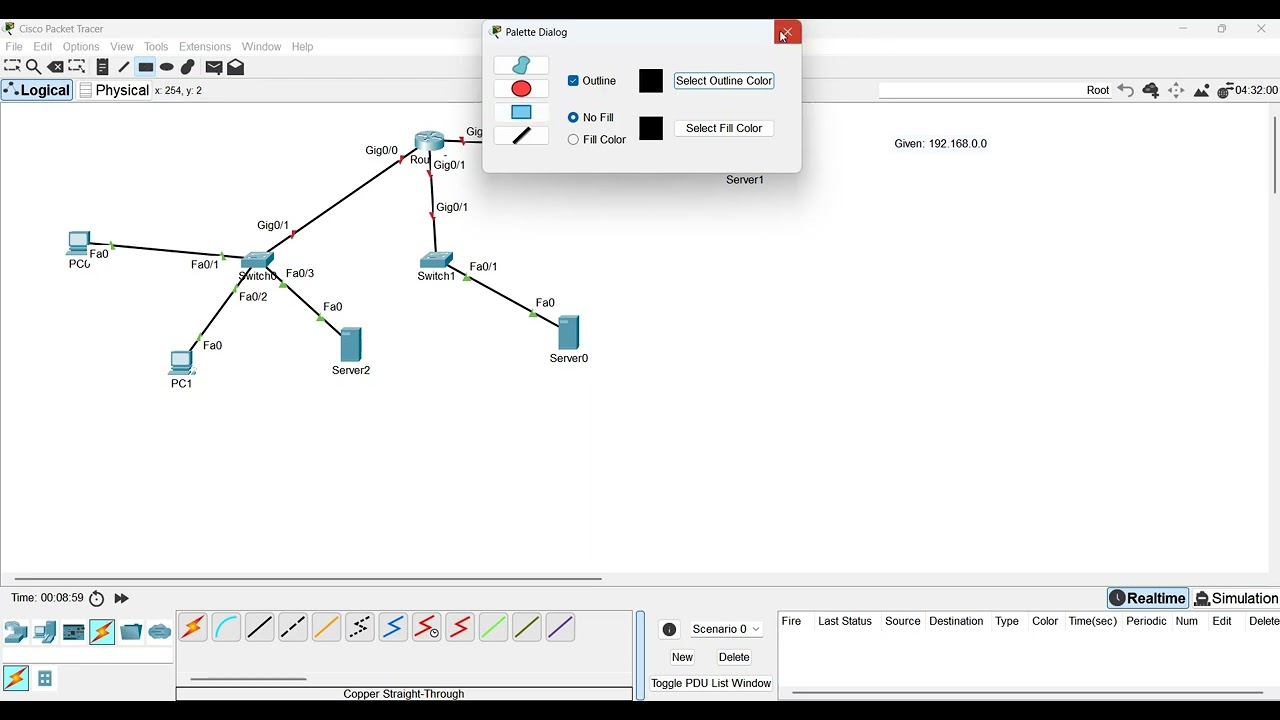Open the View menu

(x=122, y=47)
